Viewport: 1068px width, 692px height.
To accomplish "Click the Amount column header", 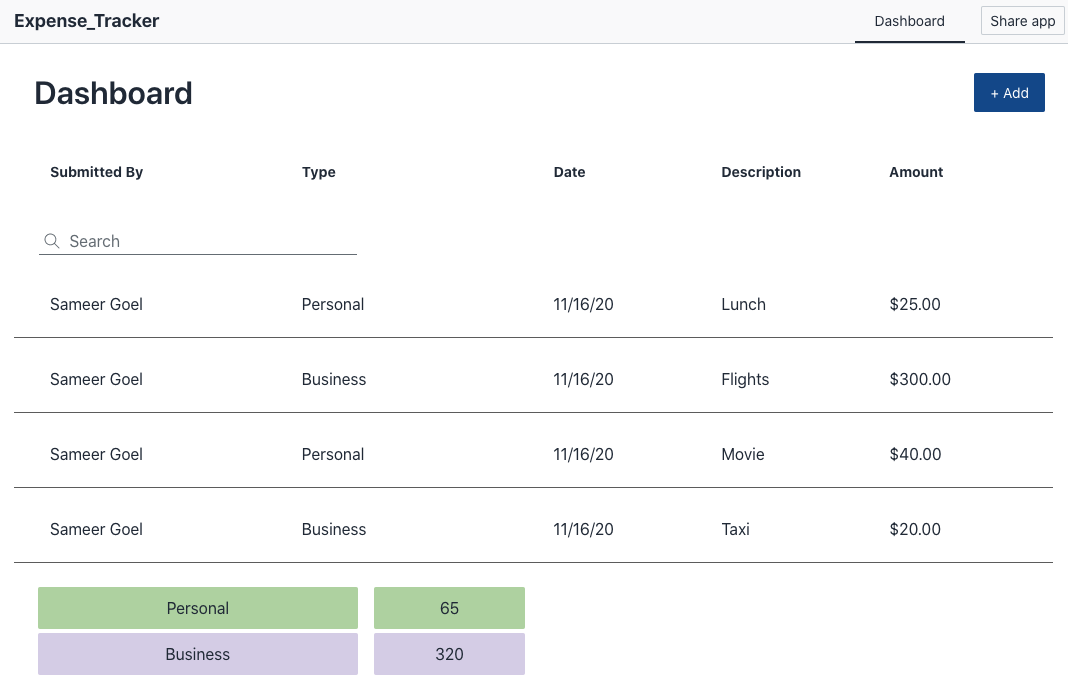I will pos(916,172).
